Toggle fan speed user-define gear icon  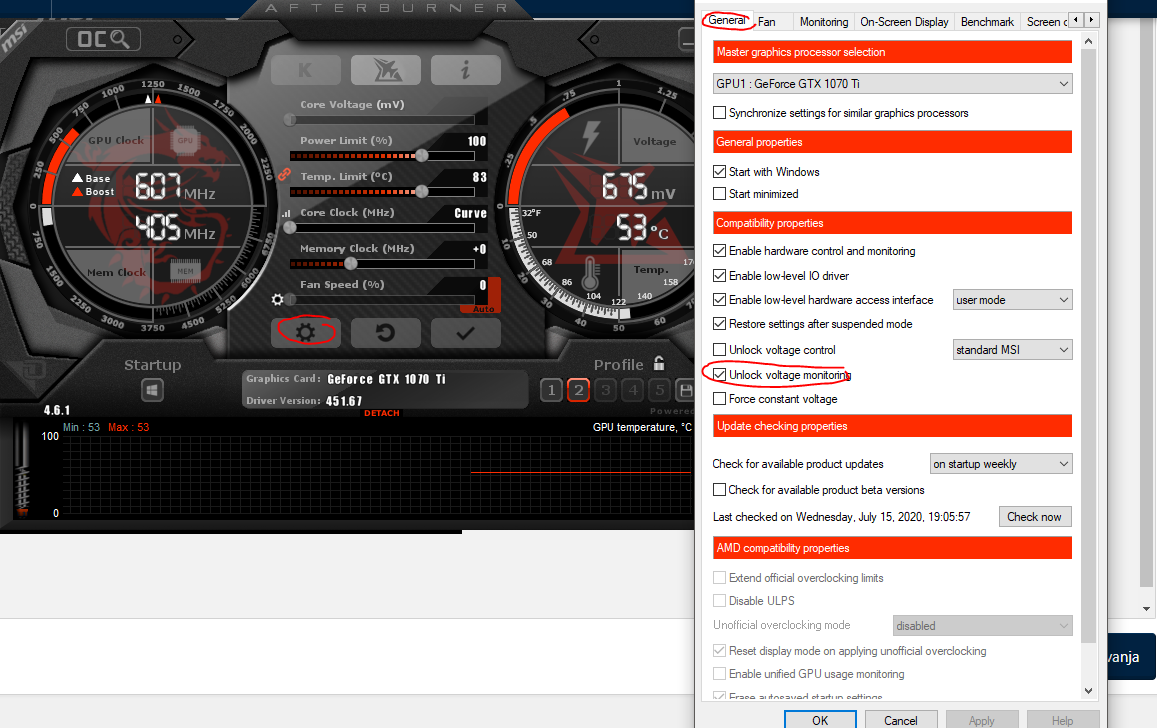pyautogui.click(x=277, y=299)
